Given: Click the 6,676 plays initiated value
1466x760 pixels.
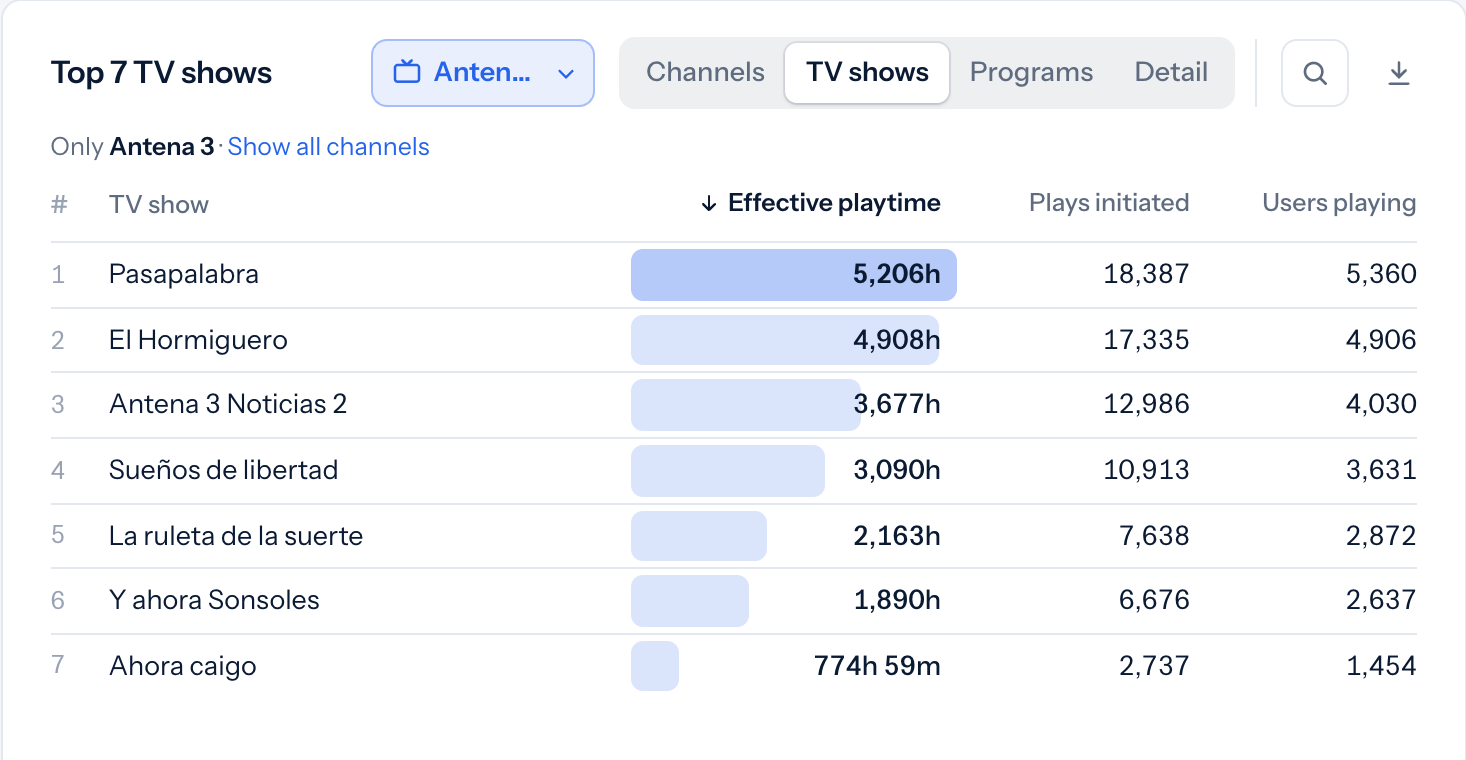Looking at the screenshot, I should point(1154,600).
